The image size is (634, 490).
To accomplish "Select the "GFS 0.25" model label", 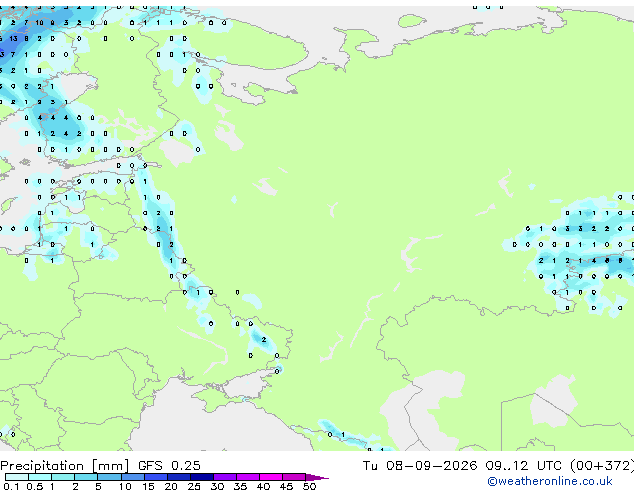I will (169, 466).
